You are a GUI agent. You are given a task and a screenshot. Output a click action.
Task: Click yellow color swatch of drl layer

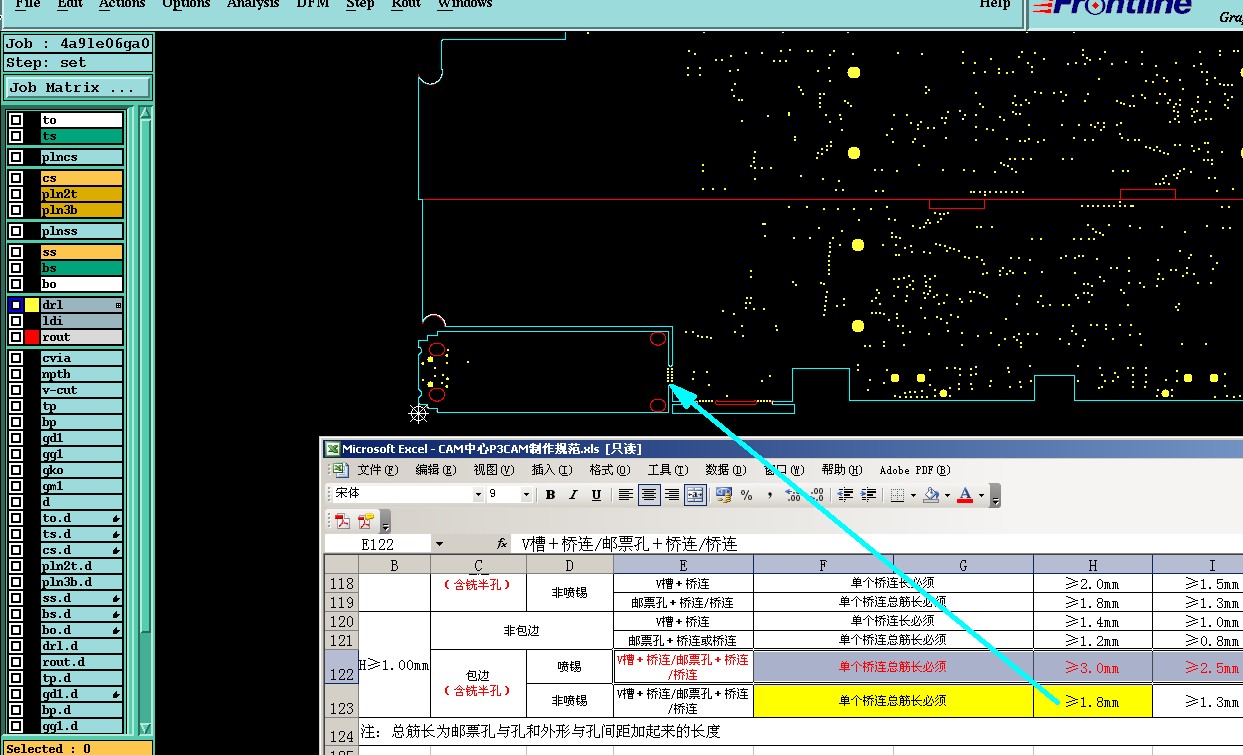coord(32,305)
